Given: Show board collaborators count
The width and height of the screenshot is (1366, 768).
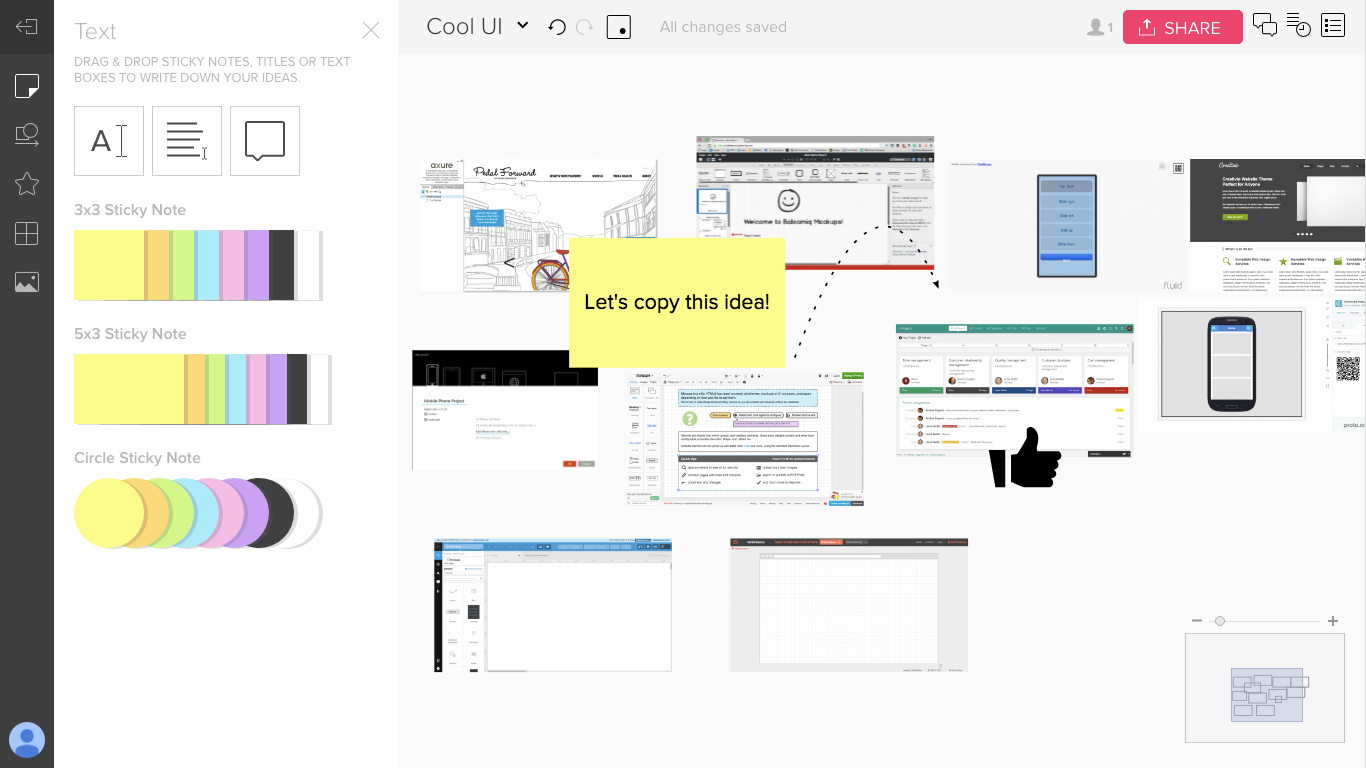Looking at the screenshot, I should pyautogui.click(x=1099, y=27).
